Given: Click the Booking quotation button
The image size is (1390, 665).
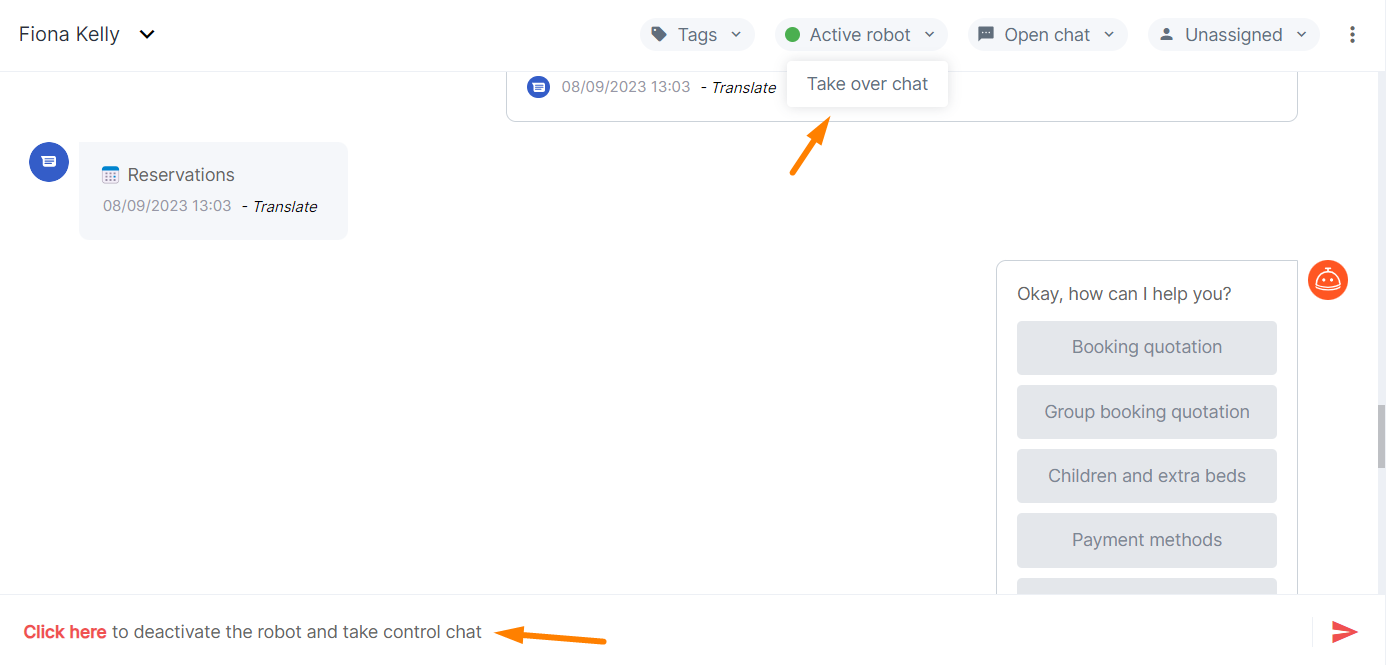Looking at the screenshot, I should point(1147,347).
